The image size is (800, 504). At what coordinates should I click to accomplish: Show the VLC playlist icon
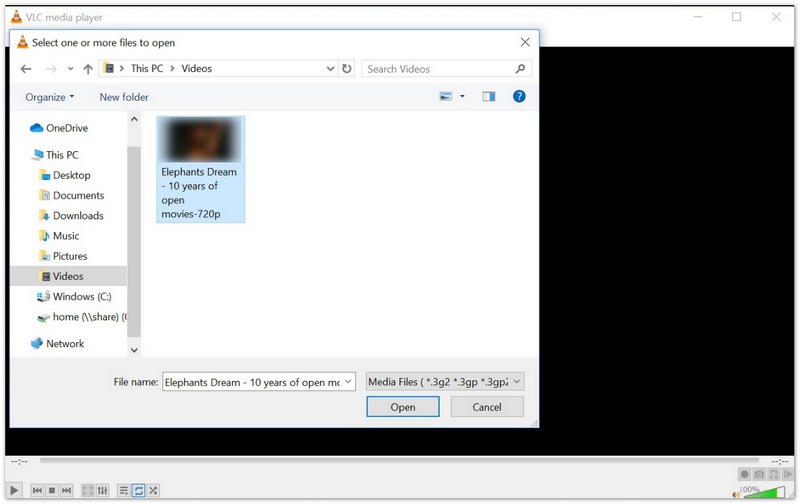tap(123, 490)
